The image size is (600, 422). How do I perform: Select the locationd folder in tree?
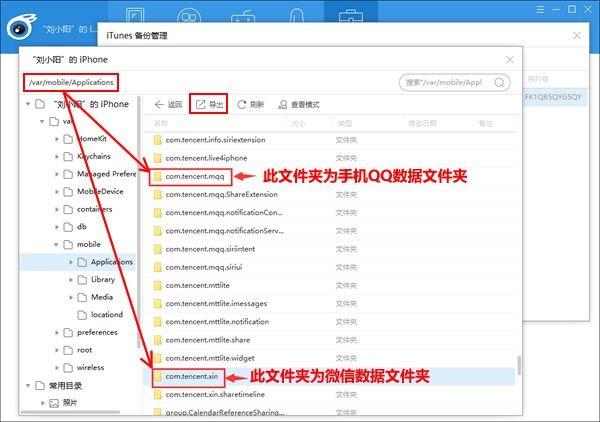[x=100, y=314]
